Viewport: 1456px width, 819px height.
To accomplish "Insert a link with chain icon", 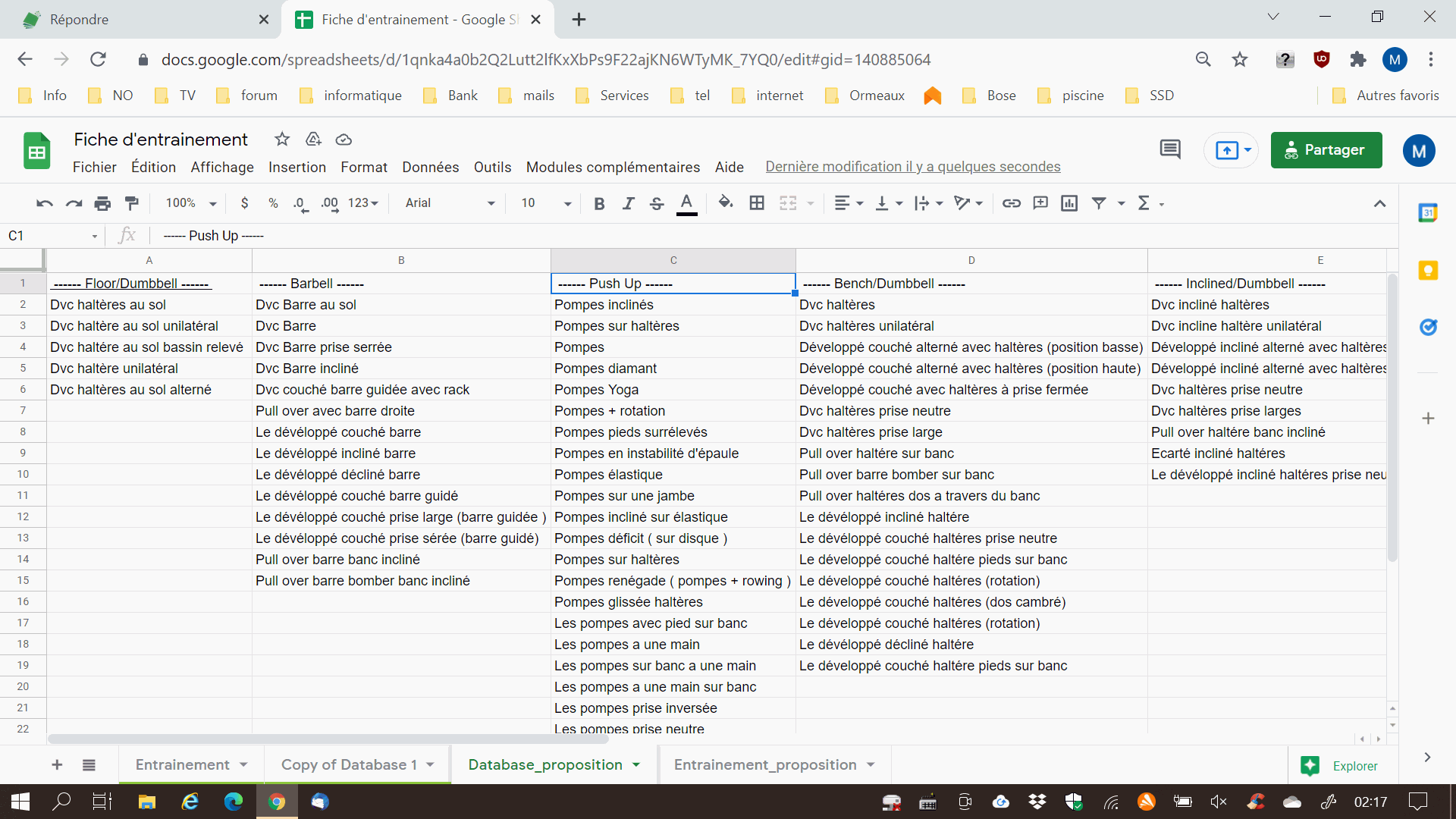I will tap(1011, 203).
